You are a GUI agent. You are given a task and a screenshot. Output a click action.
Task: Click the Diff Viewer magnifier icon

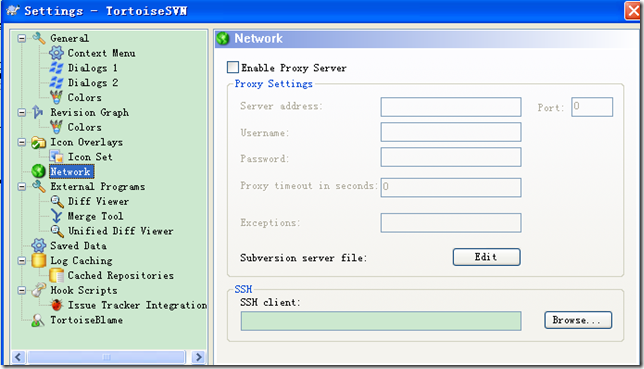click(x=57, y=201)
